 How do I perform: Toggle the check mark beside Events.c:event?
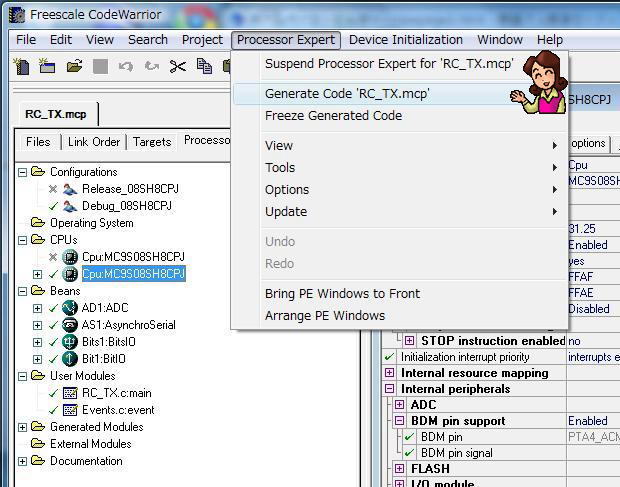53,410
